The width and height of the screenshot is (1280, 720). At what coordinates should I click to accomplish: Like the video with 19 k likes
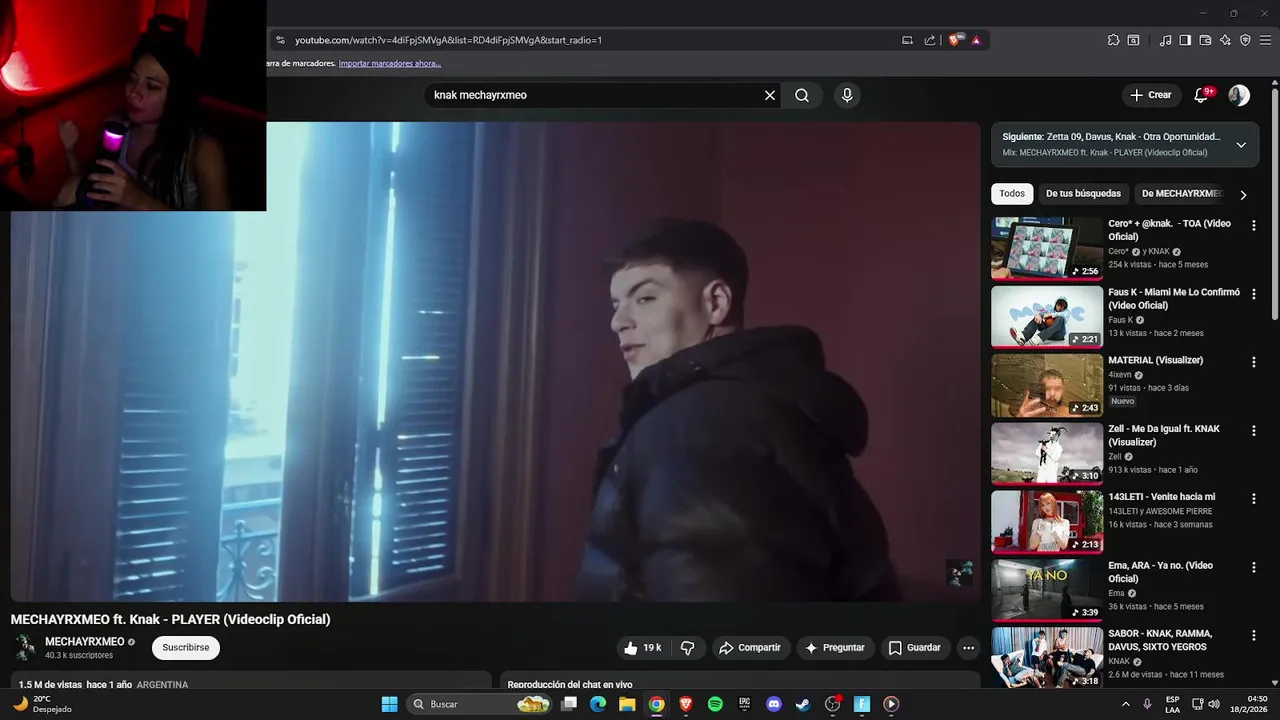point(642,648)
